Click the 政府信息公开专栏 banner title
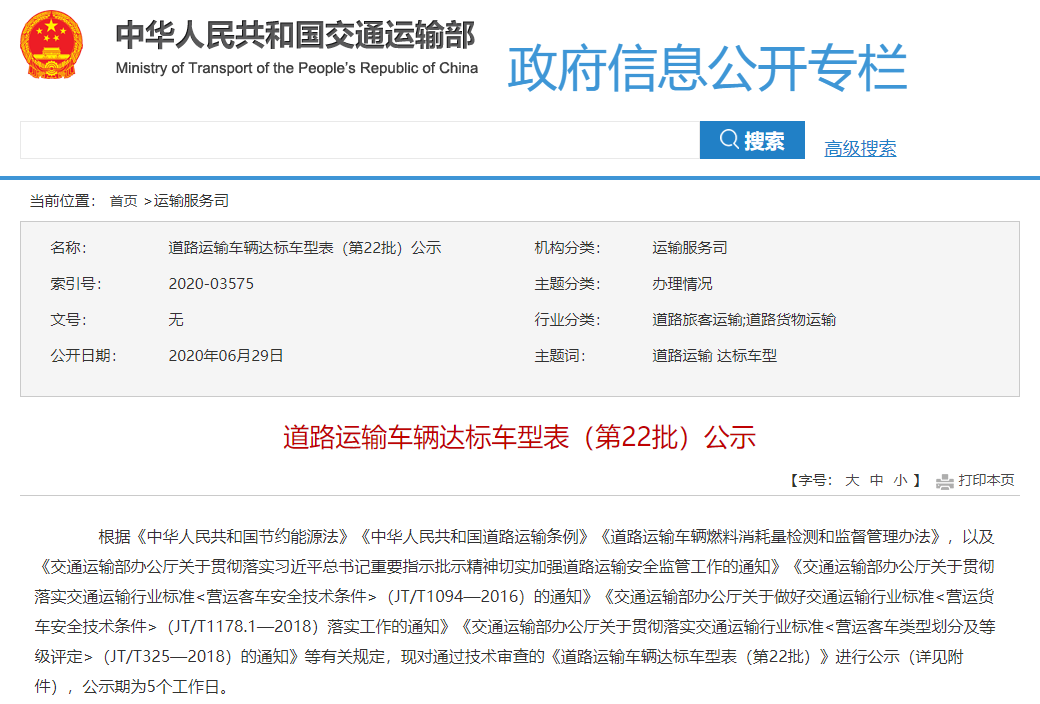The width and height of the screenshot is (1040, 704). pyautogui.click(x=707, y=68)
